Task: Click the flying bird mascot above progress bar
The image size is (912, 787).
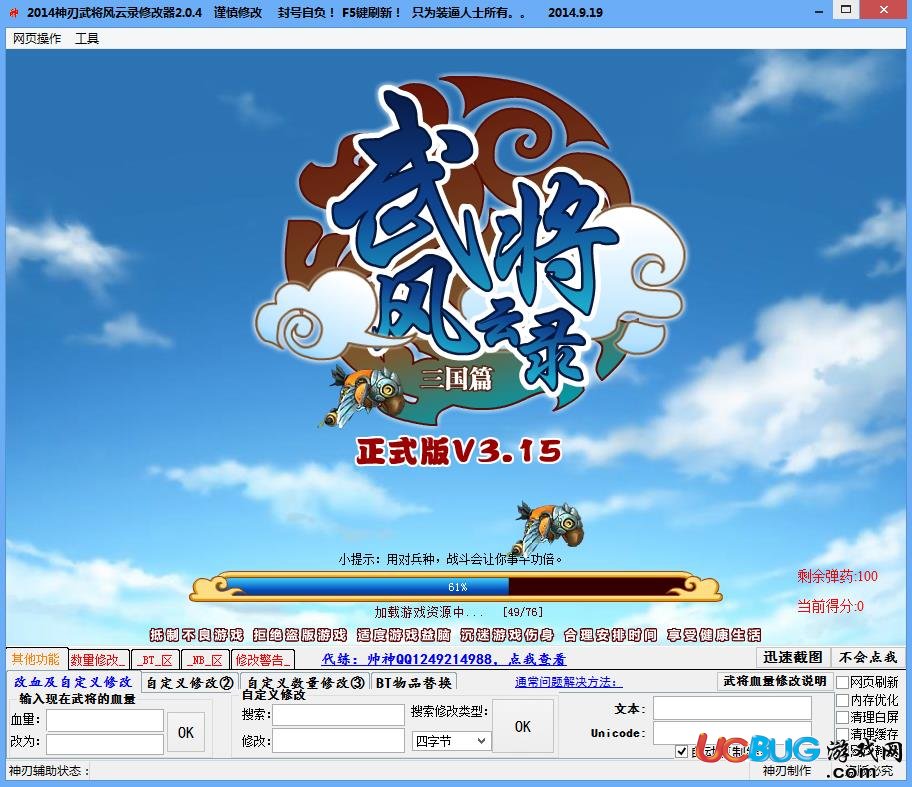Action: click(547, 528)
